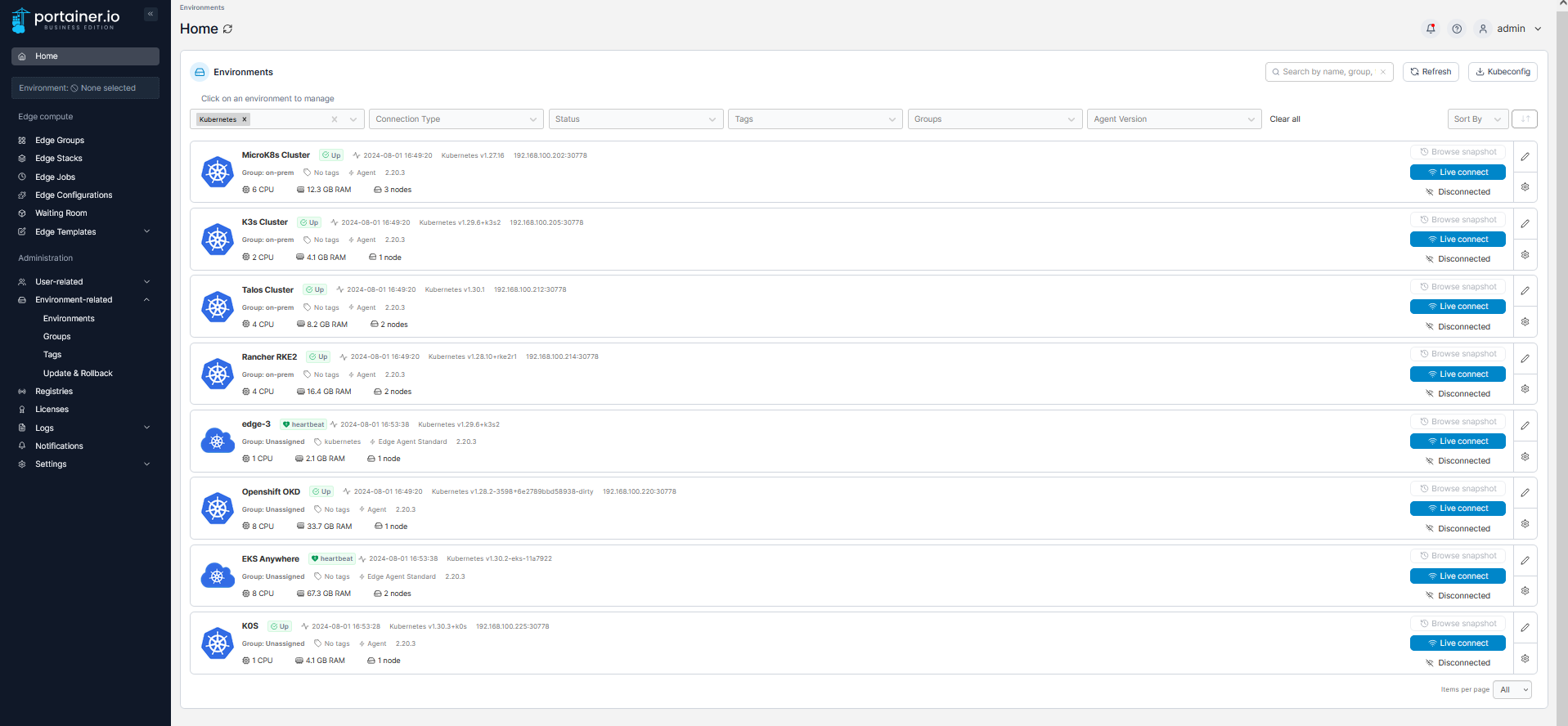The width and height of the screenshot is (1568, 726).
Task: Click the environment search field
Action: point(1329,72)
